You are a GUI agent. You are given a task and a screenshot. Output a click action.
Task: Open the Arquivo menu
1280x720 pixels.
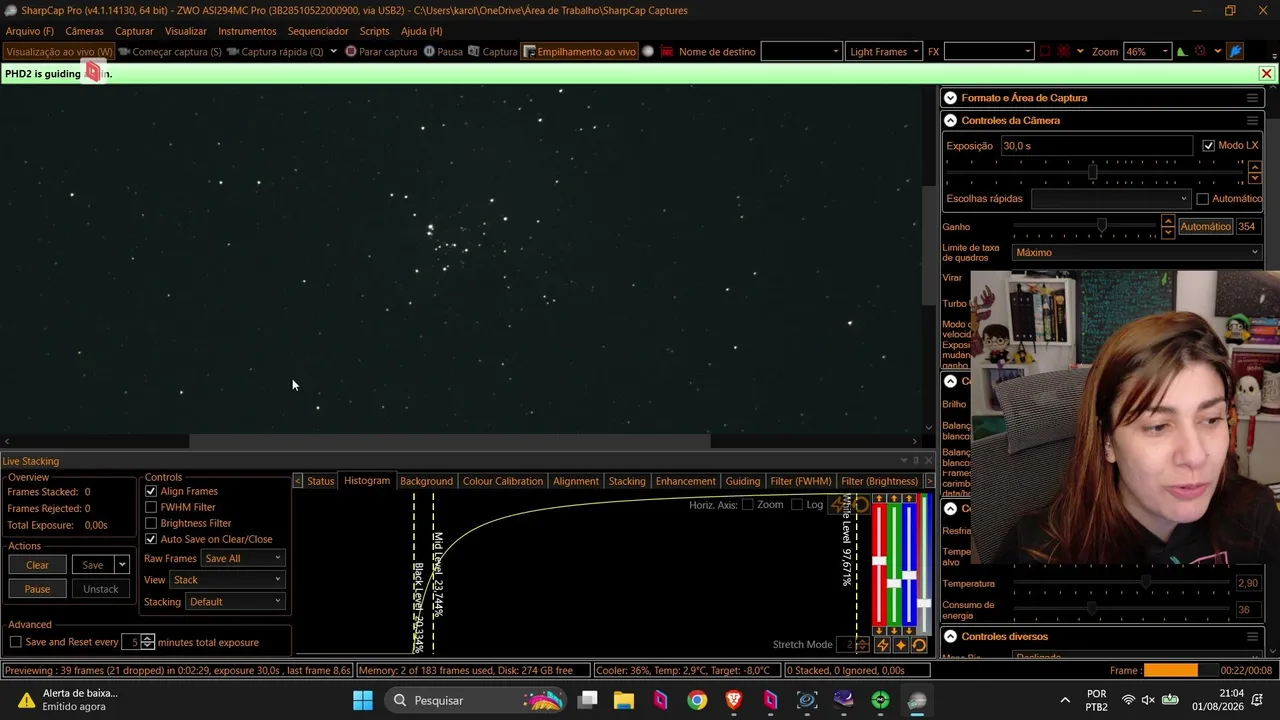click(x=30, y=31)
